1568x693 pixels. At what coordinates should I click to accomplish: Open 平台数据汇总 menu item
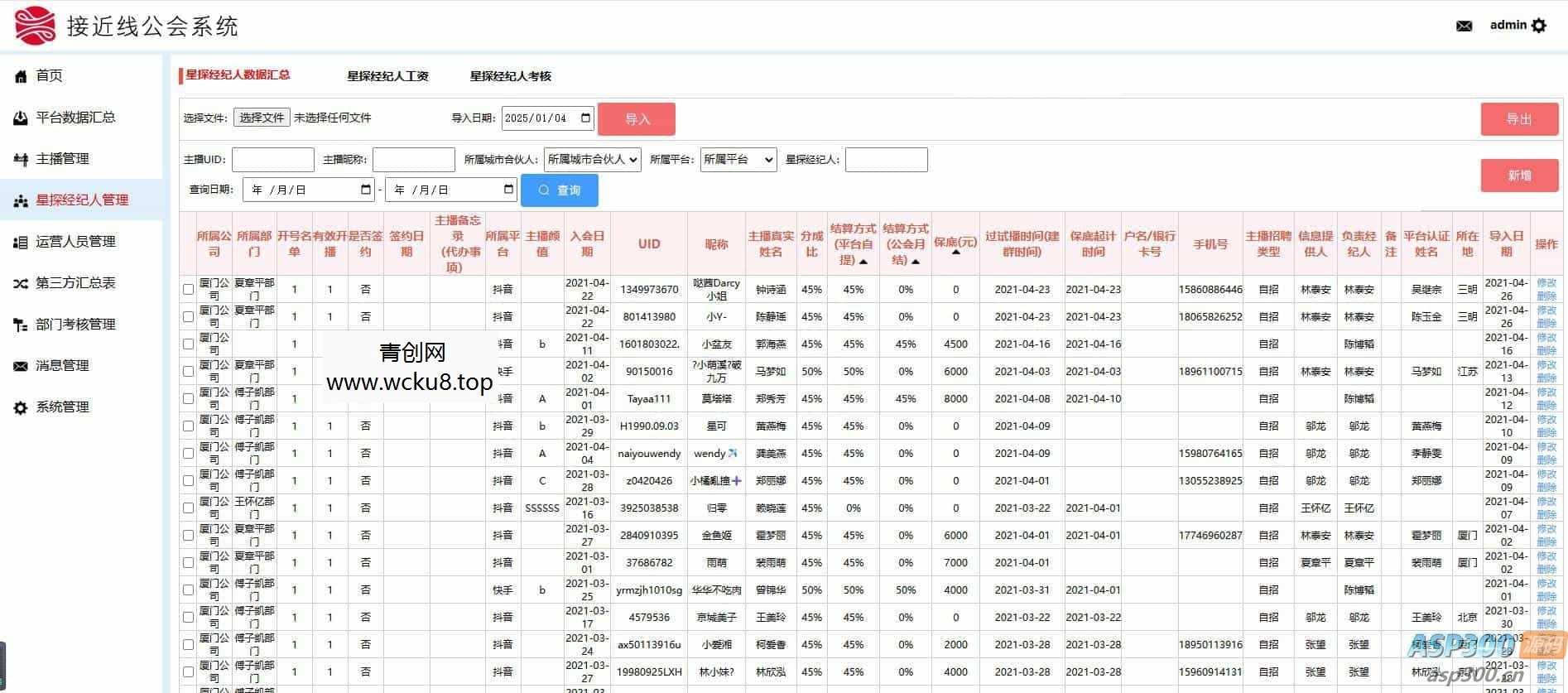pyautogui.click(x=75, y=118)
